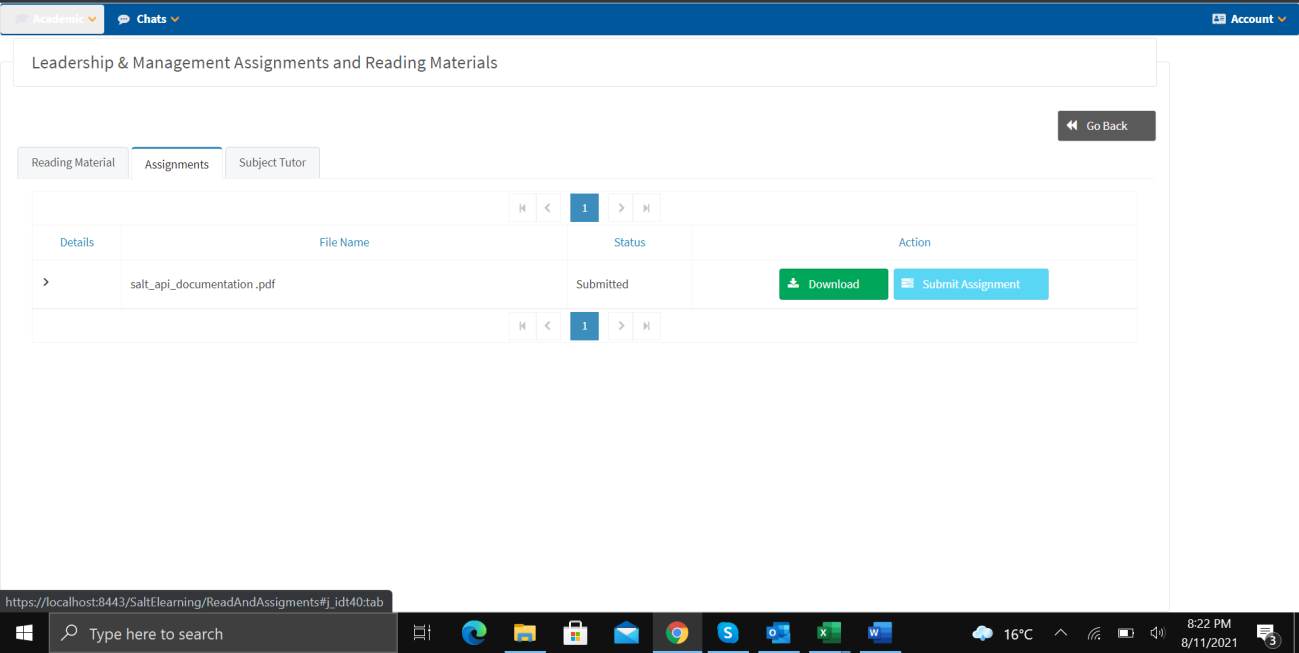Open Outlook from the taskbar

coord(778,633)
